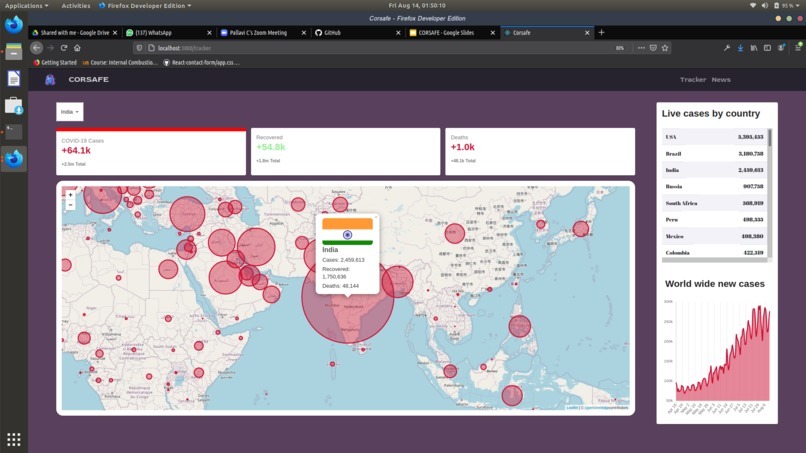
Task: Zoom in on the Leaflet map
Action: tap(70, 195)
